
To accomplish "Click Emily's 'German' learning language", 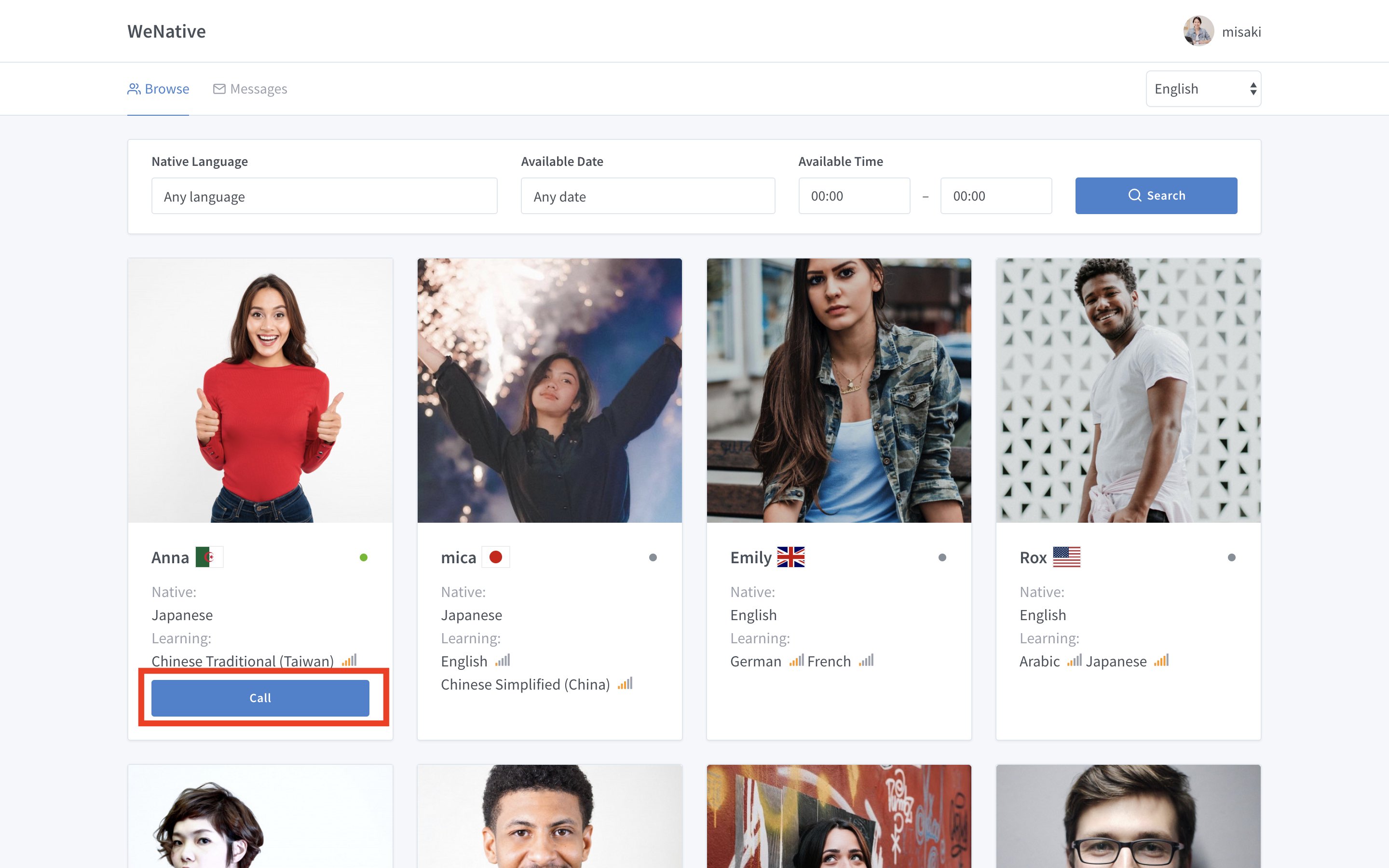I will coord(755,661).
